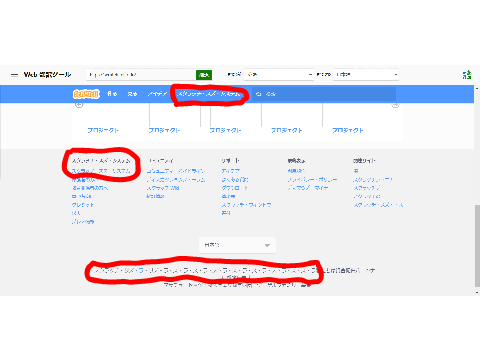
Task: Click the scrollbar down arrow
Action: [477, 292]
